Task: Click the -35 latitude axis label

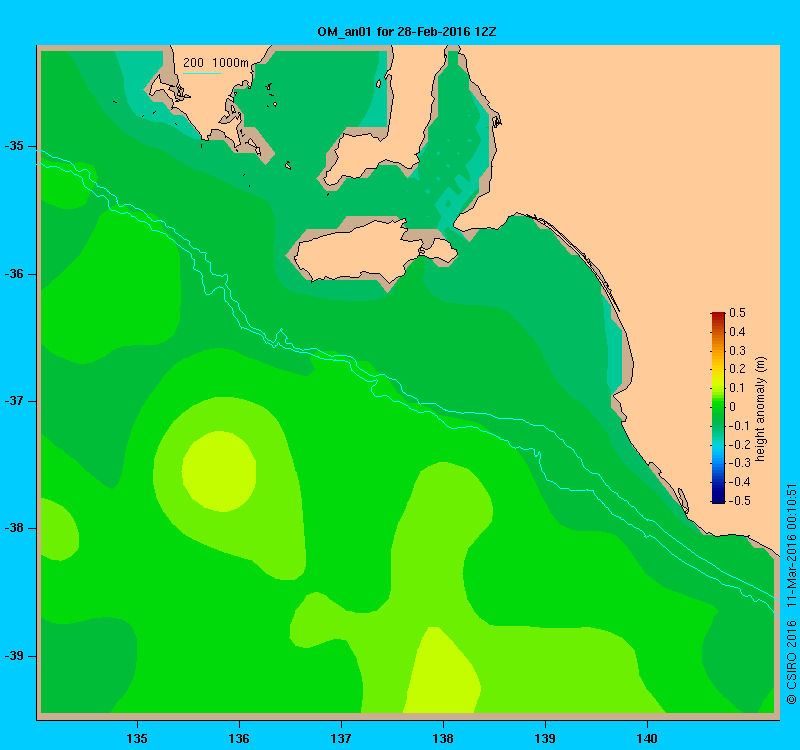Action: click(x=14, y=146)
